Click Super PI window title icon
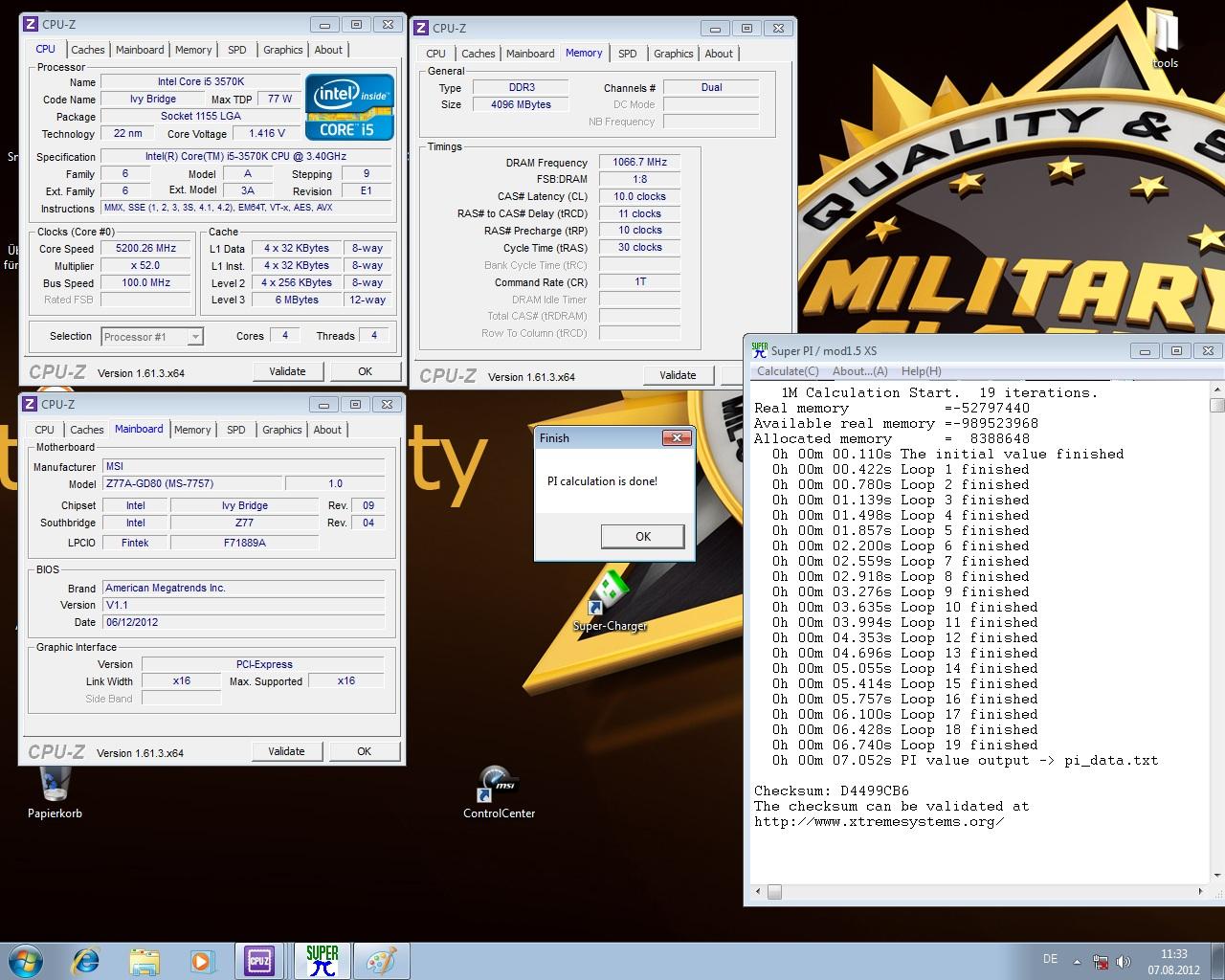Viewport: 1225px width, 980px height. click(x=759, y=350)
